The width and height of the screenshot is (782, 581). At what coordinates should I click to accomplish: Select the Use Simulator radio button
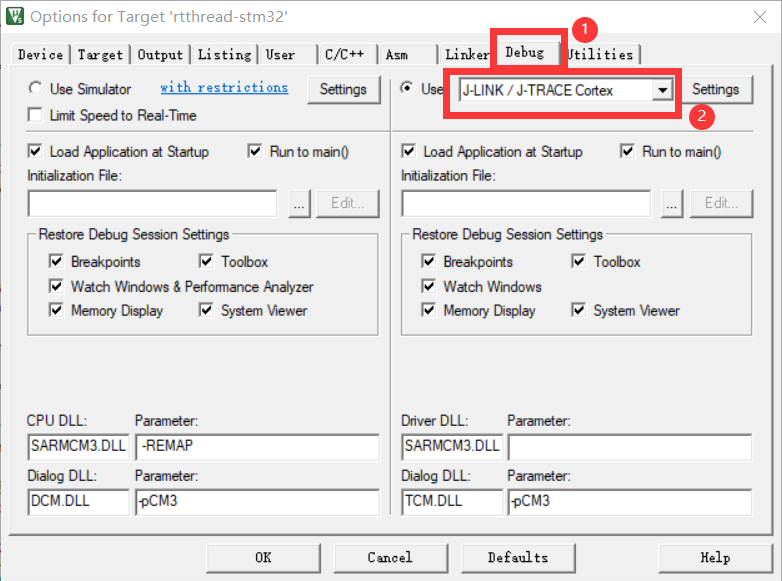click(x=35, y=88)
